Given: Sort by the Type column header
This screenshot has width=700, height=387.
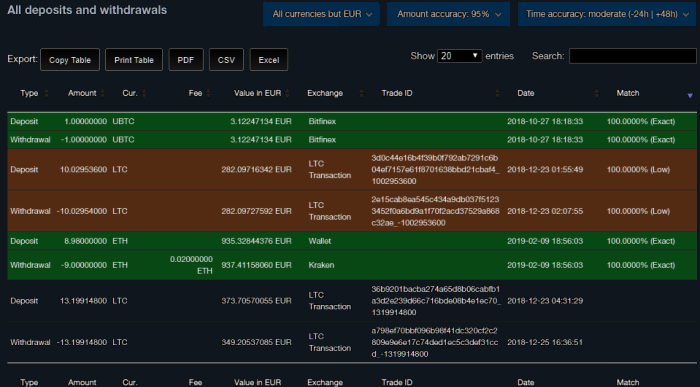Looking at the screenshot, I should coord(29,93).
